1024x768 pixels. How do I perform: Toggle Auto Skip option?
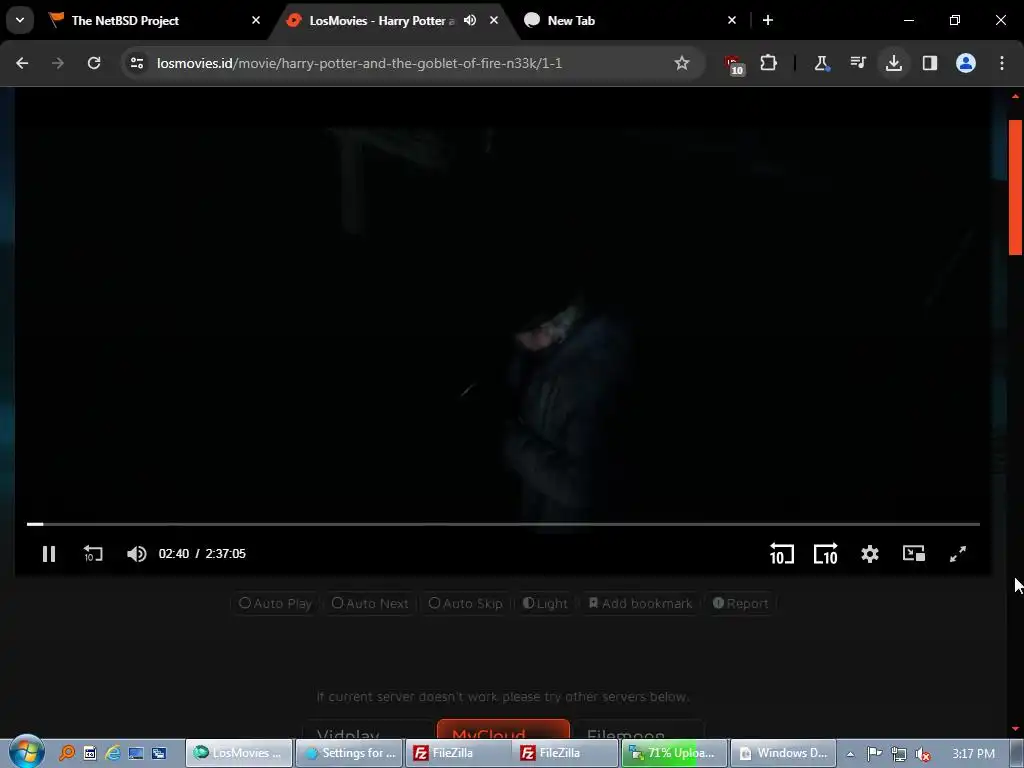(465, 603)
